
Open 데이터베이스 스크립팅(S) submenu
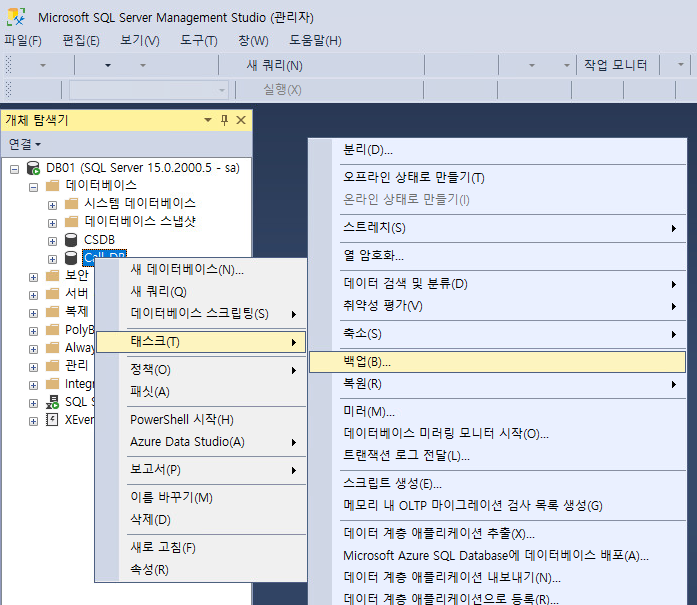coord(201,314)
